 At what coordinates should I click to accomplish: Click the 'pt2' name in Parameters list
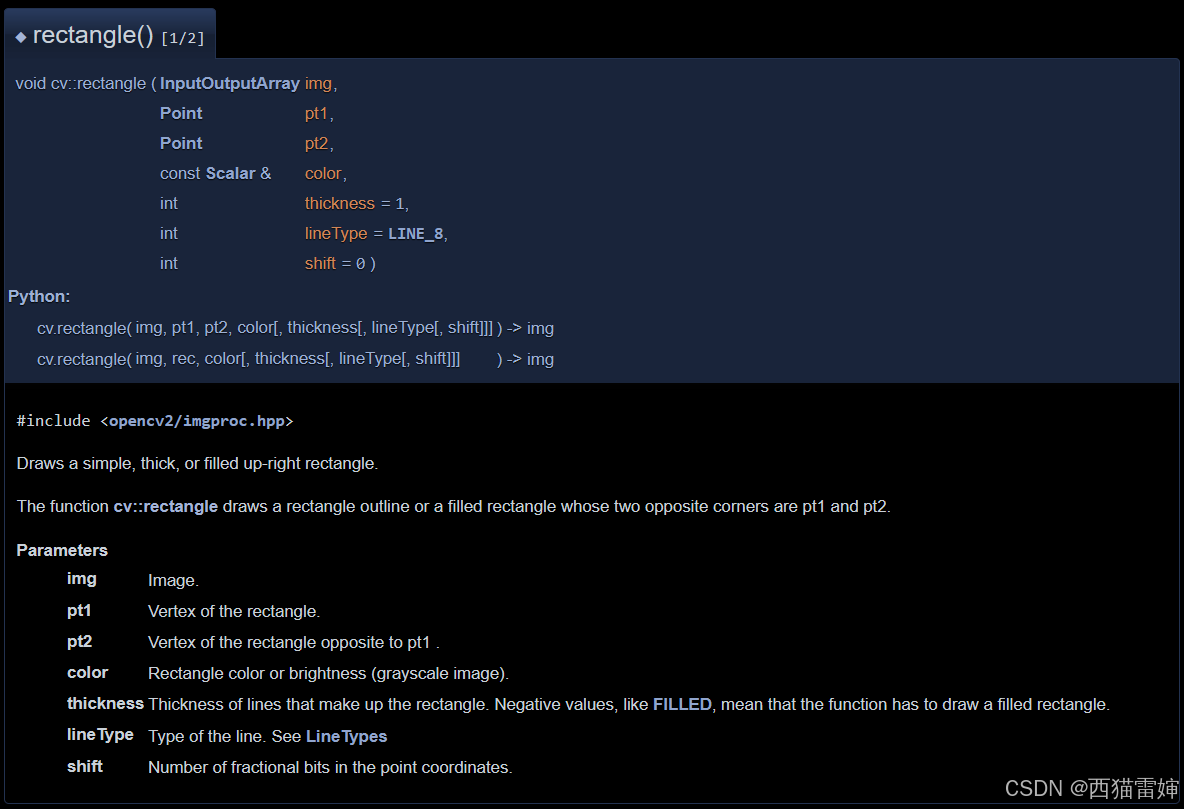(79, 641)
